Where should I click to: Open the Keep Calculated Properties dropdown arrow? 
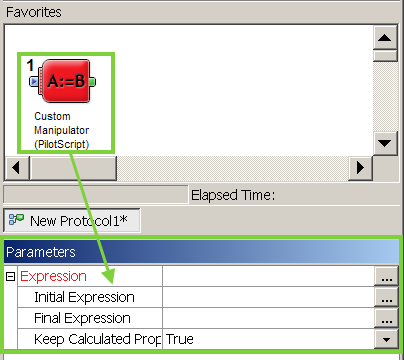click(x=386, y=339)
